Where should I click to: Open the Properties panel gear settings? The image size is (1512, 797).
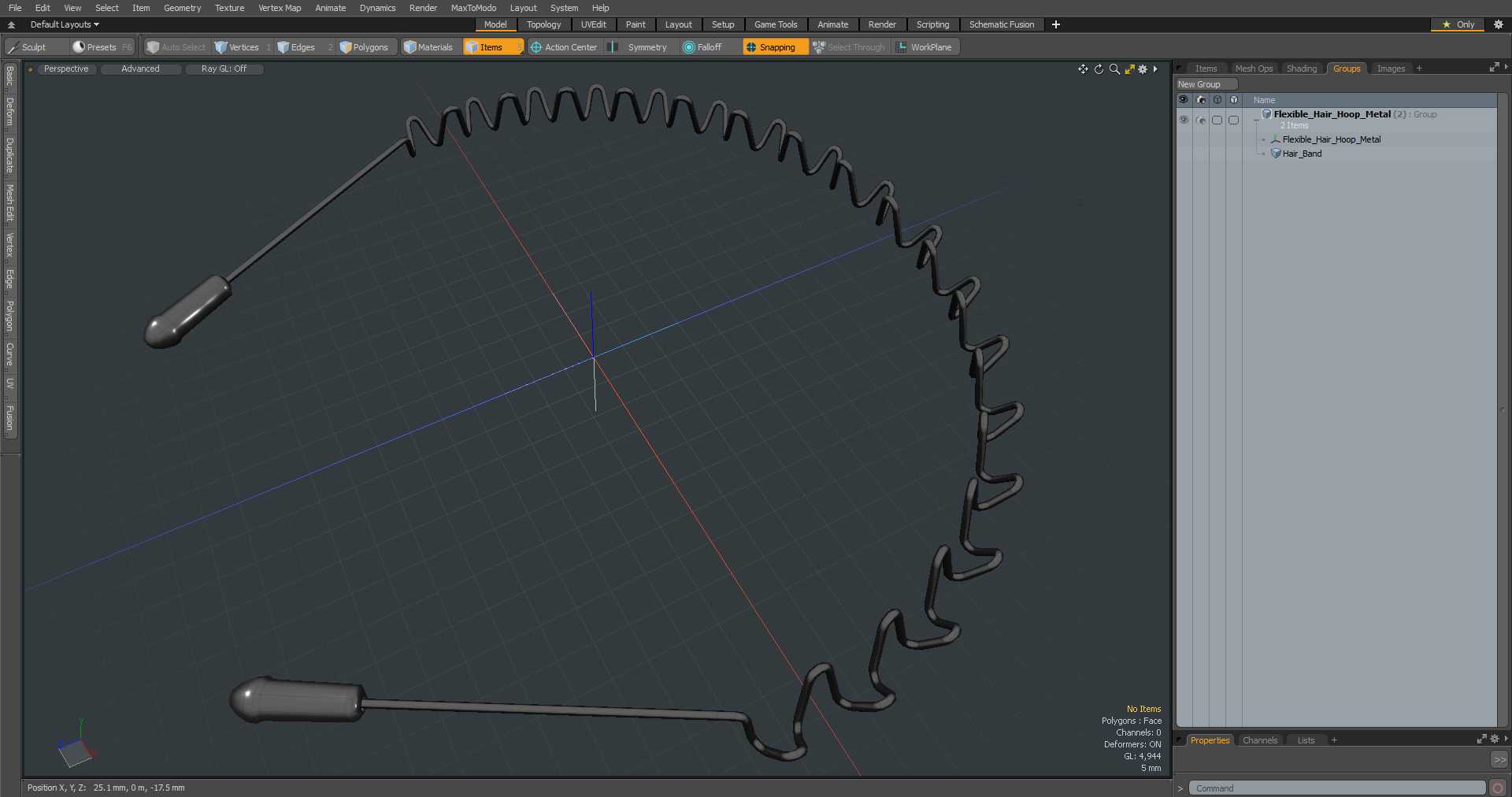(x=1494, y=740)
